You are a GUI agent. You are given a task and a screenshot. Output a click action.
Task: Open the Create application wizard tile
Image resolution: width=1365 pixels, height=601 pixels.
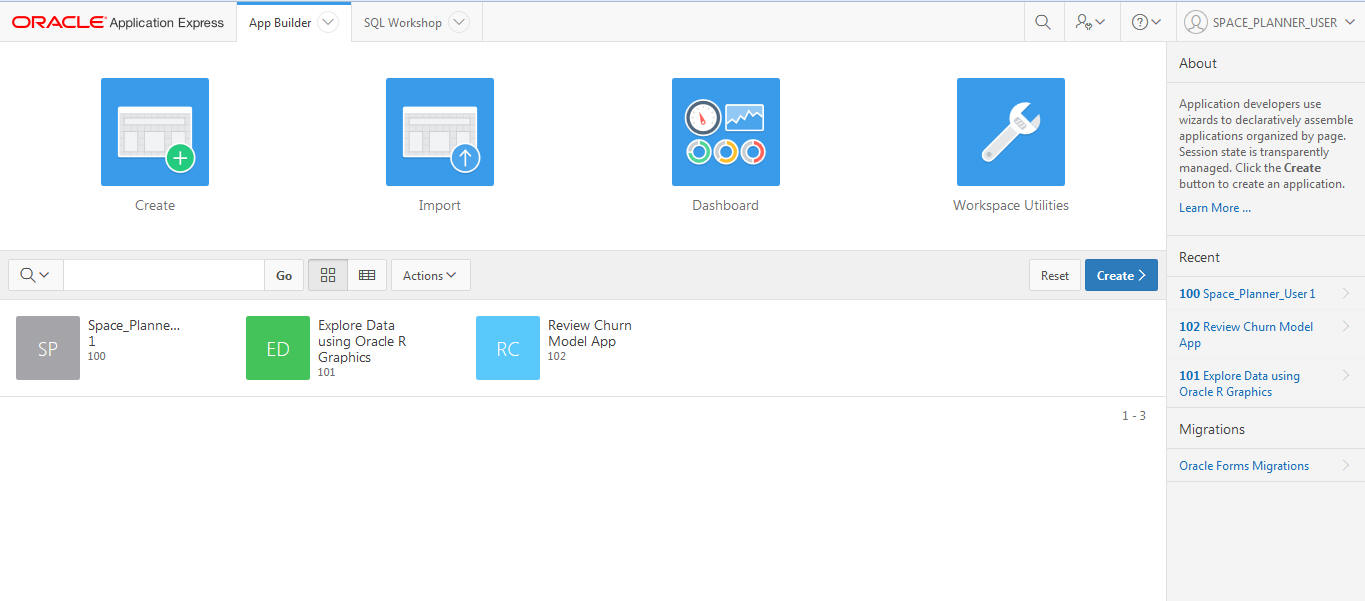click(155, 132)
